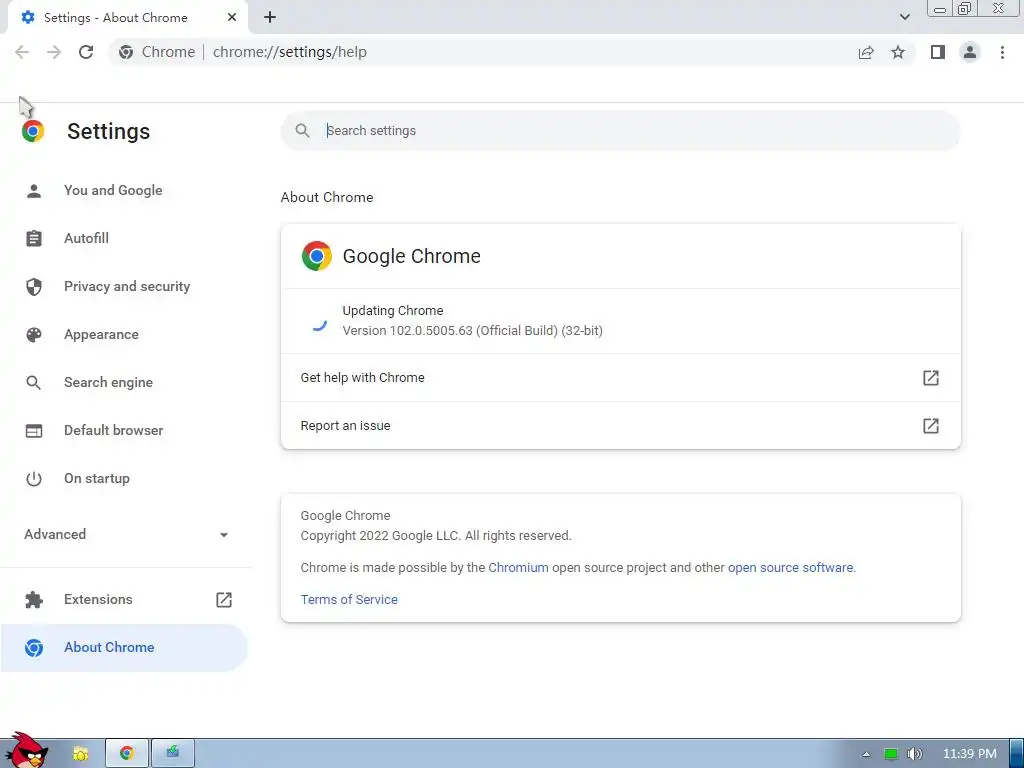The height and width of the screenshot is (768, 1024).
Task: Click the magnifier icon in Search settings
Action: point(302,131)
